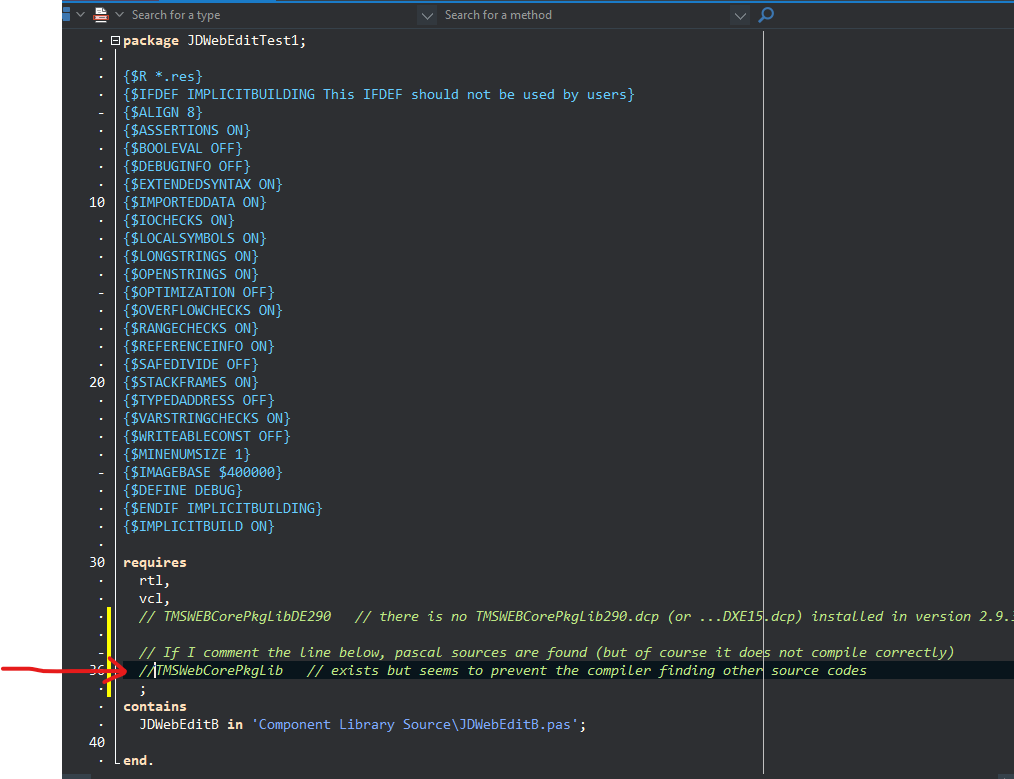Place cursor on the 'contains' keyword
The image size is (1014, 779).
coord(154,706)
